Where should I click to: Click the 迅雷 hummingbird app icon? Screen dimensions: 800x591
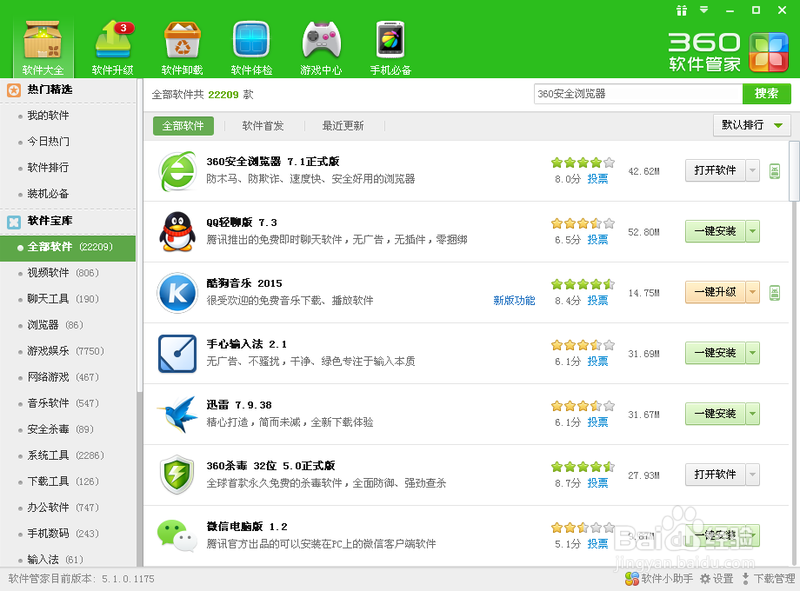[x=177, y=414]
